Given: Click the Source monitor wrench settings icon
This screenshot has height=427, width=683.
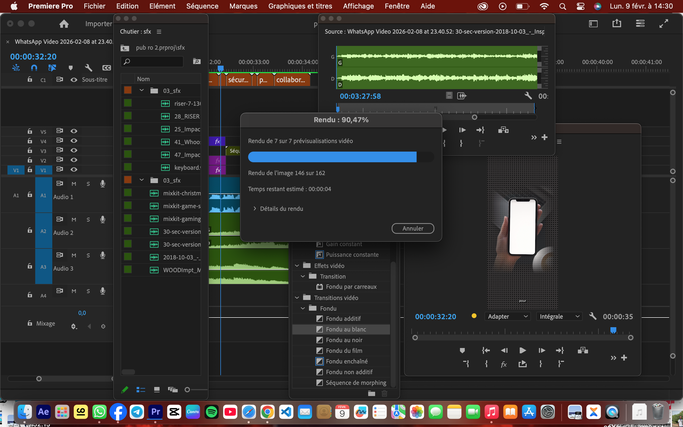Looking at the screenshot, I should click(x=527, y=96).
